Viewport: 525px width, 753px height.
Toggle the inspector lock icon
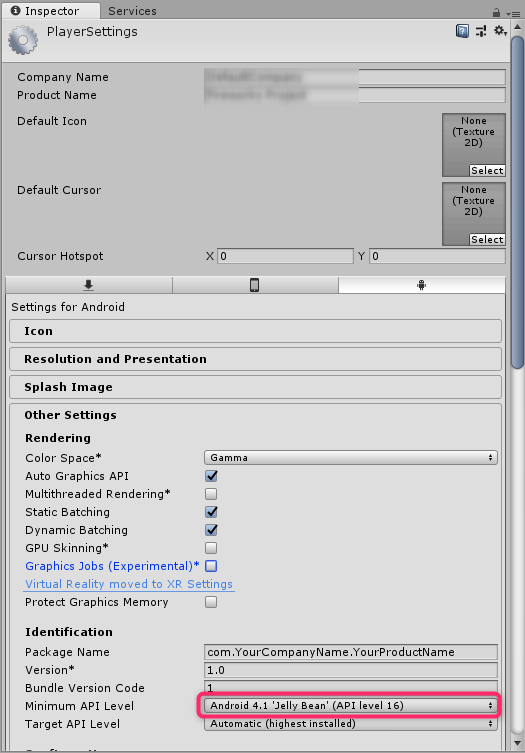pos(497,12)
